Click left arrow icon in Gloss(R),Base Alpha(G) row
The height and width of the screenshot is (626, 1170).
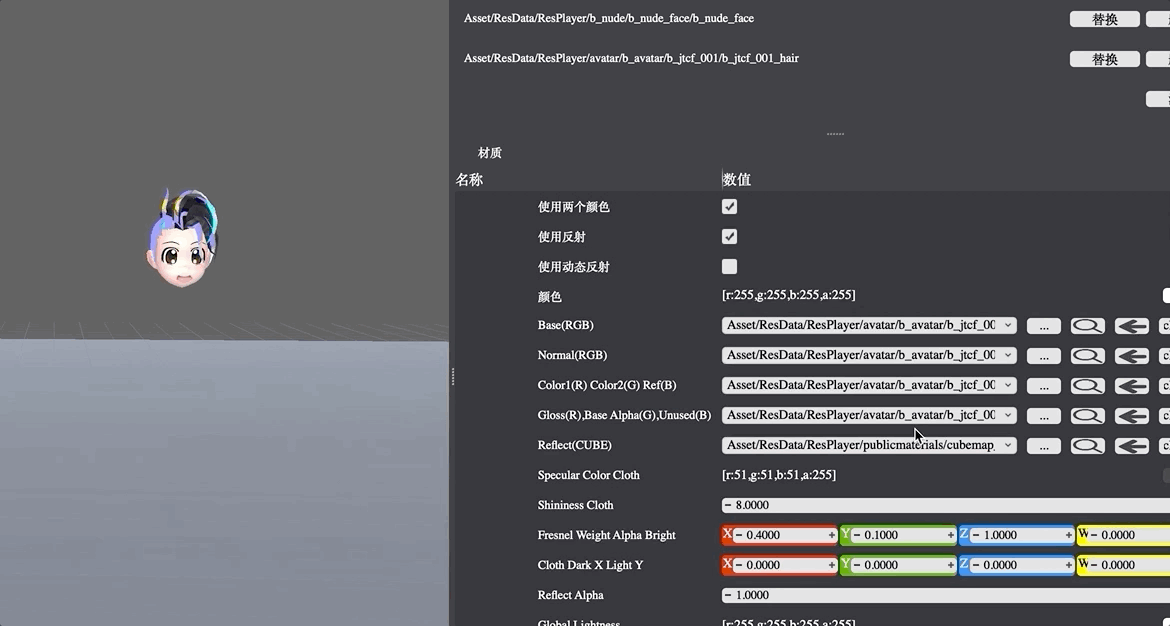pyautogui.click(x=1131, y=416)
